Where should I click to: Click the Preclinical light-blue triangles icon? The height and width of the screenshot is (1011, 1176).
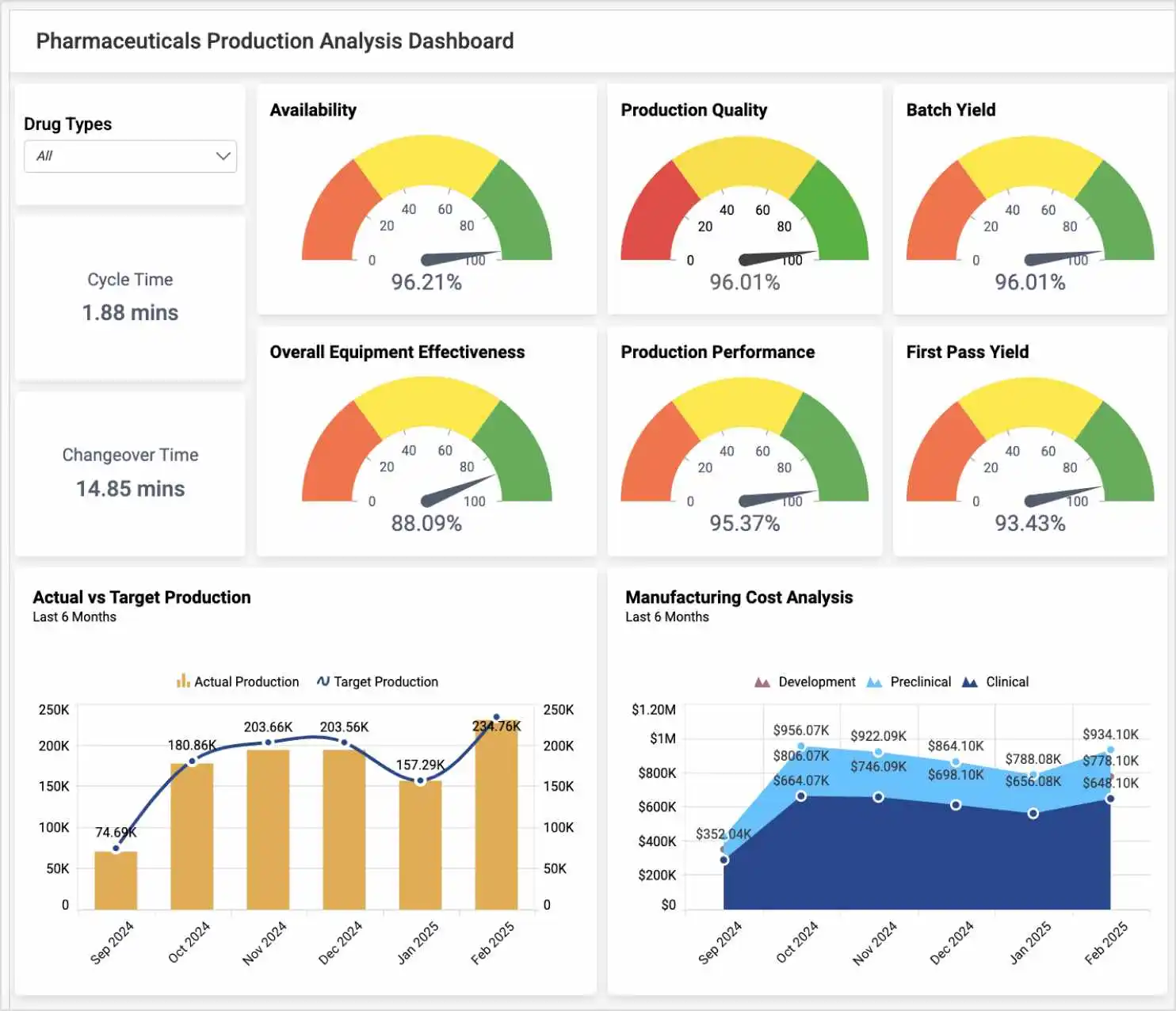pyautogui.click(x=874, y=681)
